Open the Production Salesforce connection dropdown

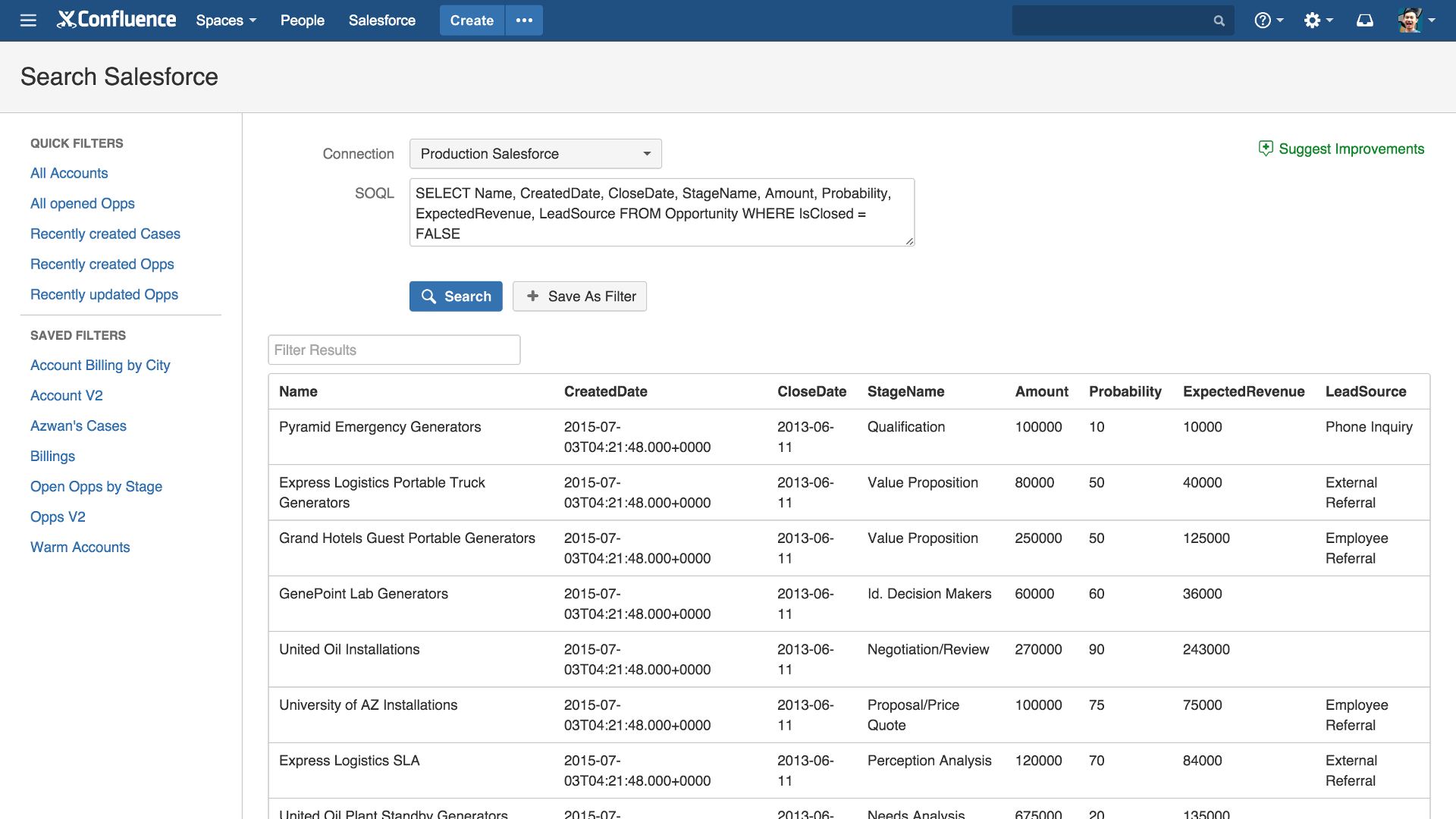pos(535,153)
